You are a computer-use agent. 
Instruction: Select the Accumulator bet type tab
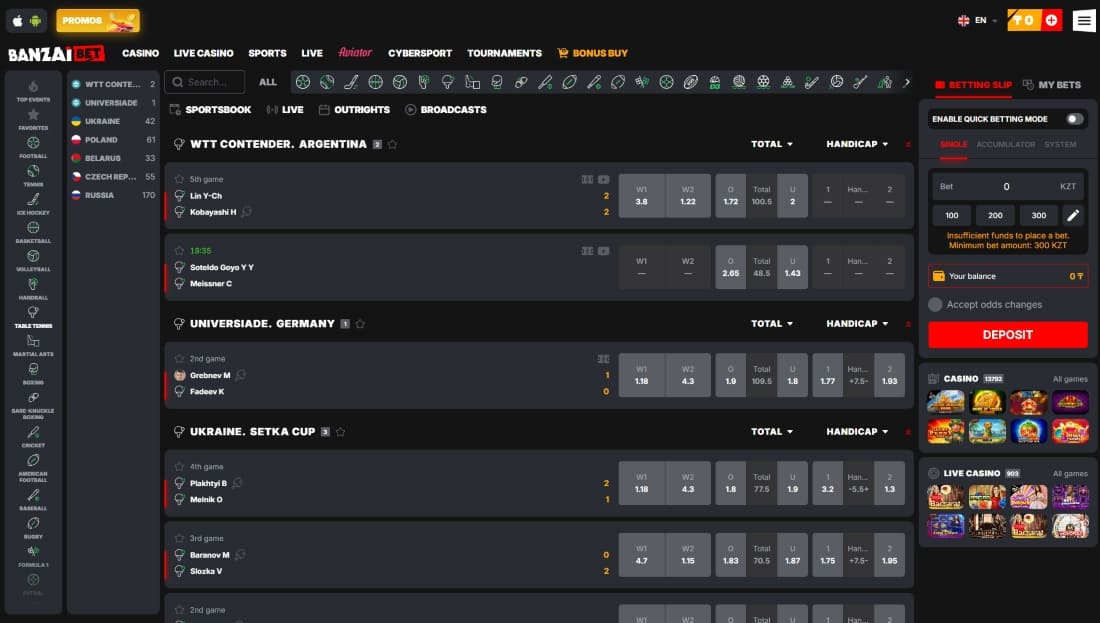(x=1005, y=145)
